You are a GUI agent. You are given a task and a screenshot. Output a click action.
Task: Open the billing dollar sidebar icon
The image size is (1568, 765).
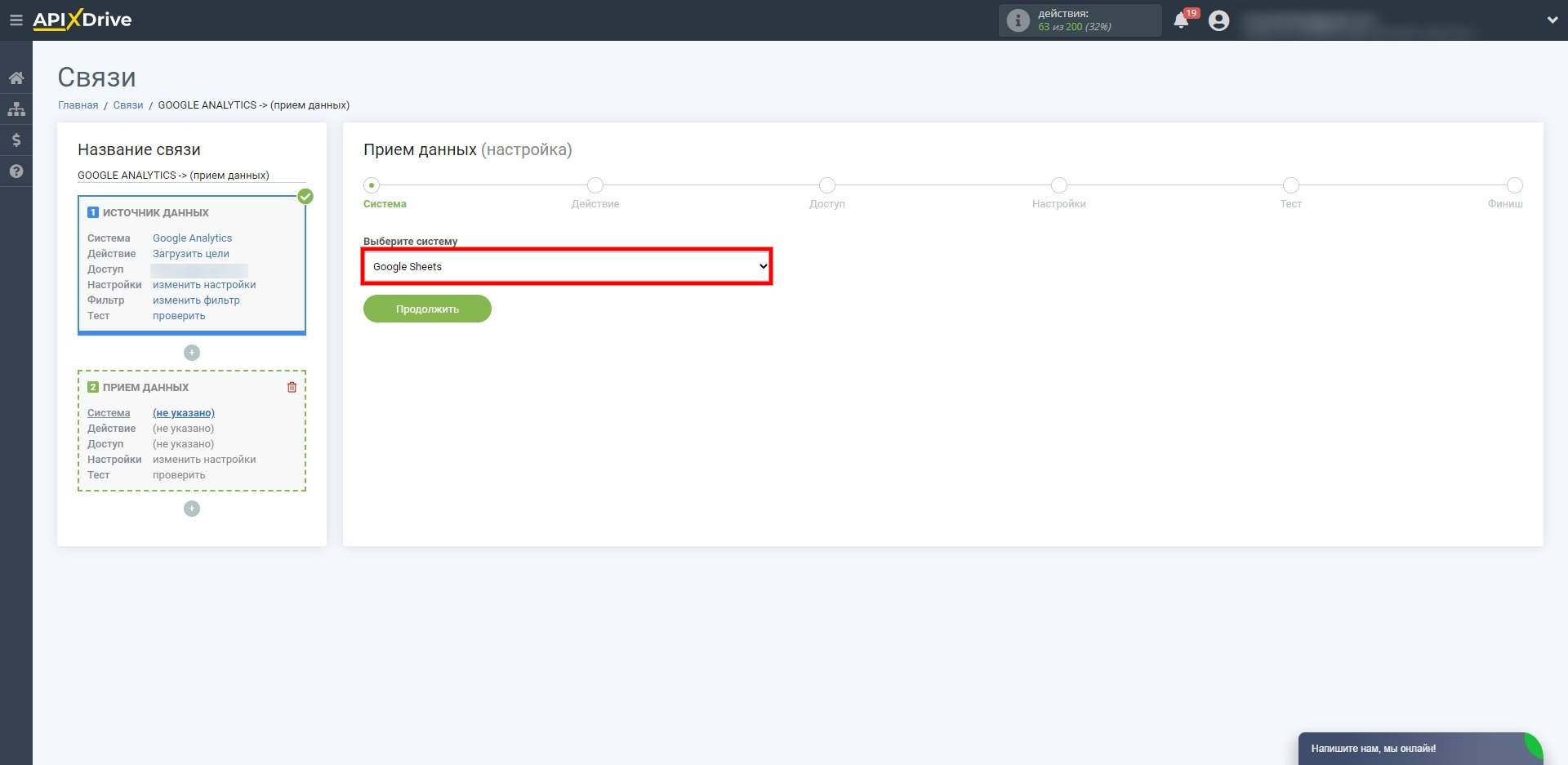16,140
